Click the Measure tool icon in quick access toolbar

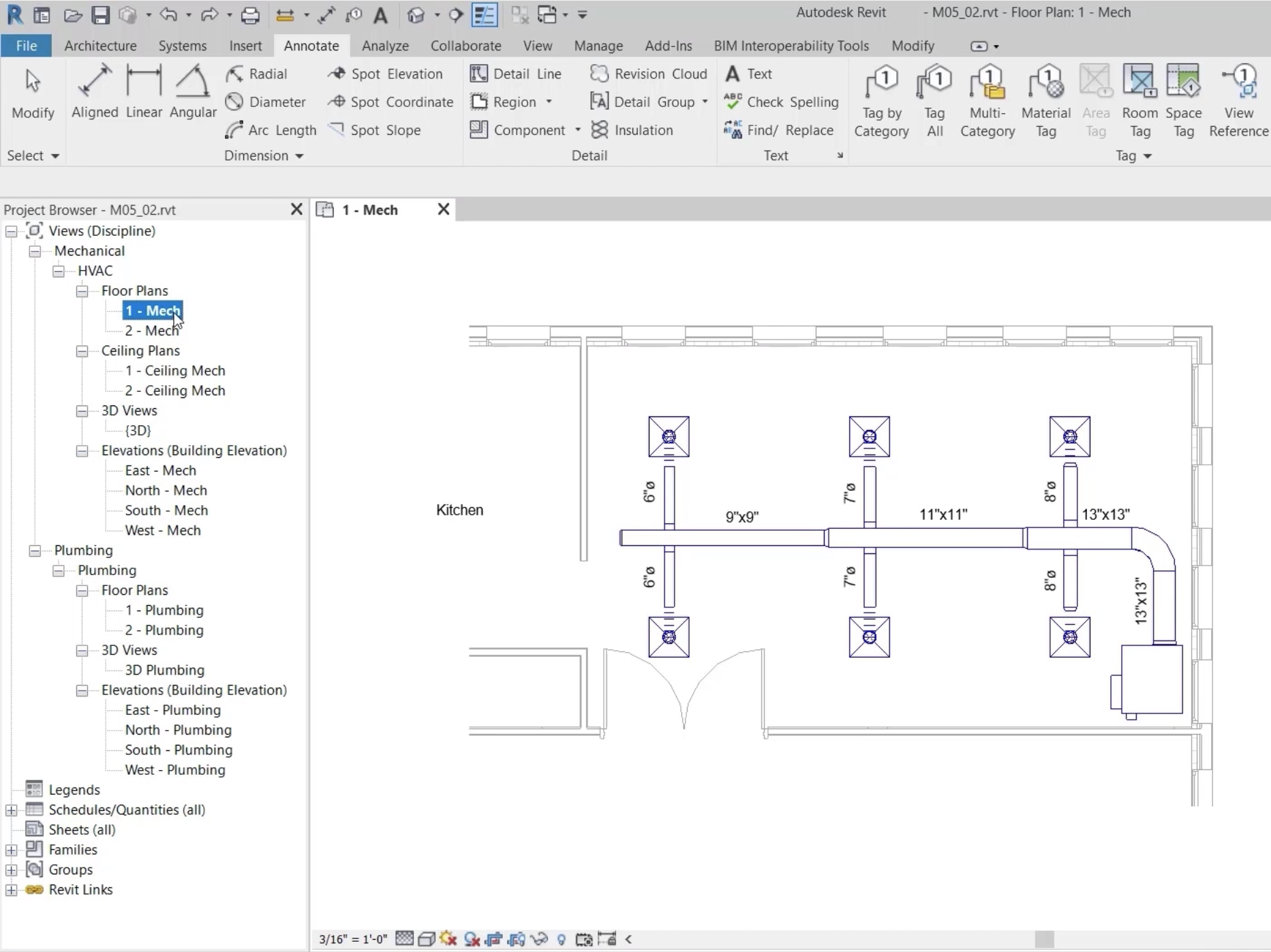point(285,14)
